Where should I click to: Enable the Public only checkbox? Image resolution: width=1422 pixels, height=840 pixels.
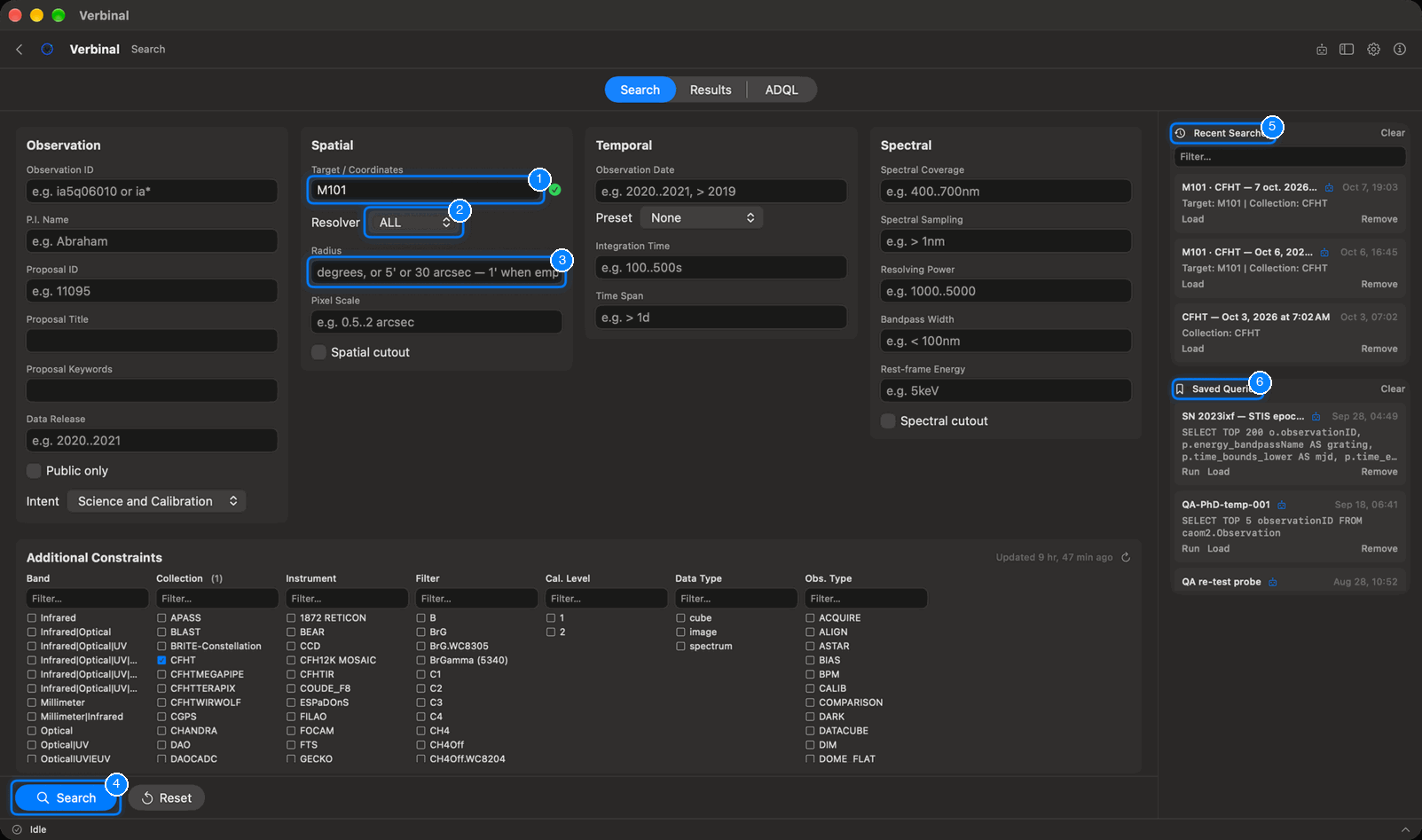(x=34, y=471)
